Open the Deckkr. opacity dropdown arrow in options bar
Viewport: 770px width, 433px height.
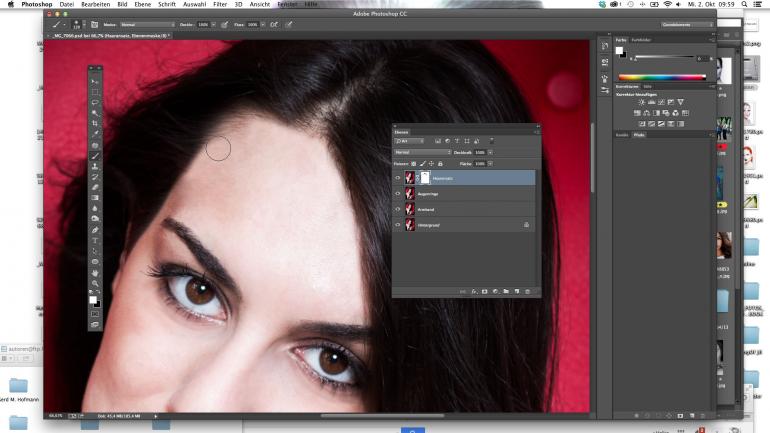(214, 25)
